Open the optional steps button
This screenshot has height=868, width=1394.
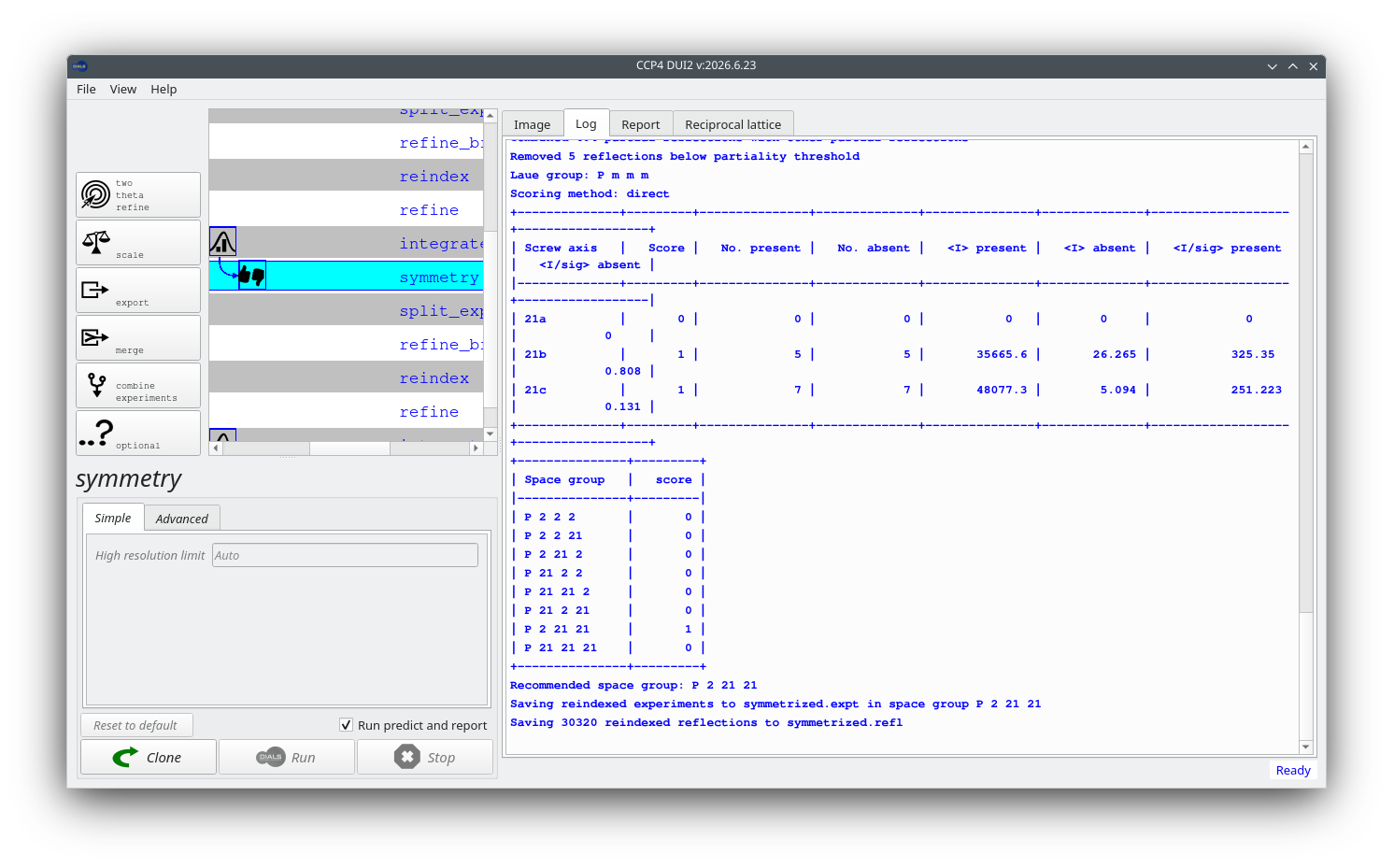[x=138, y=434]
